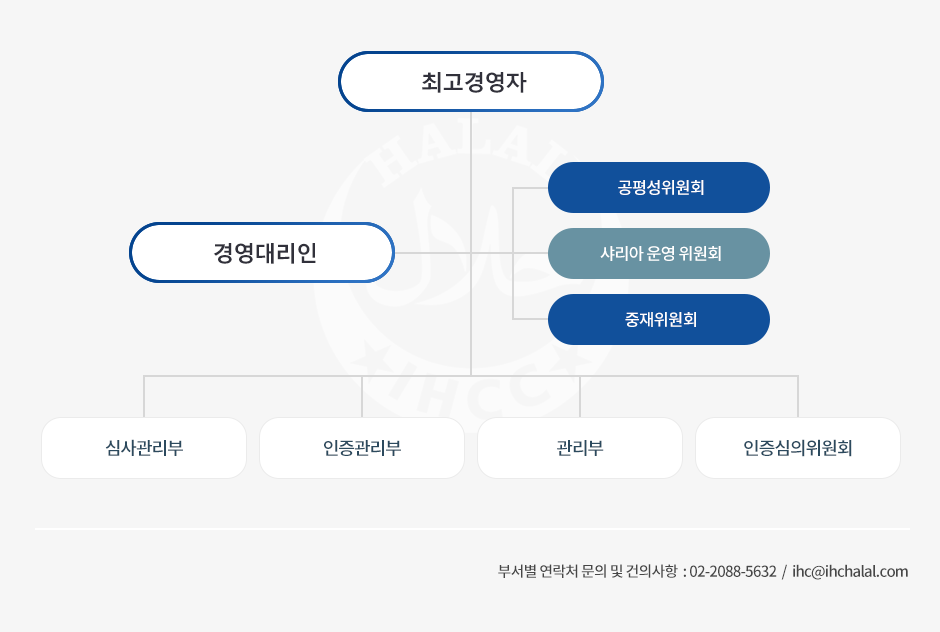
Task: Click the phone number 02-2088-5632
Action: (x=733, y=571)
